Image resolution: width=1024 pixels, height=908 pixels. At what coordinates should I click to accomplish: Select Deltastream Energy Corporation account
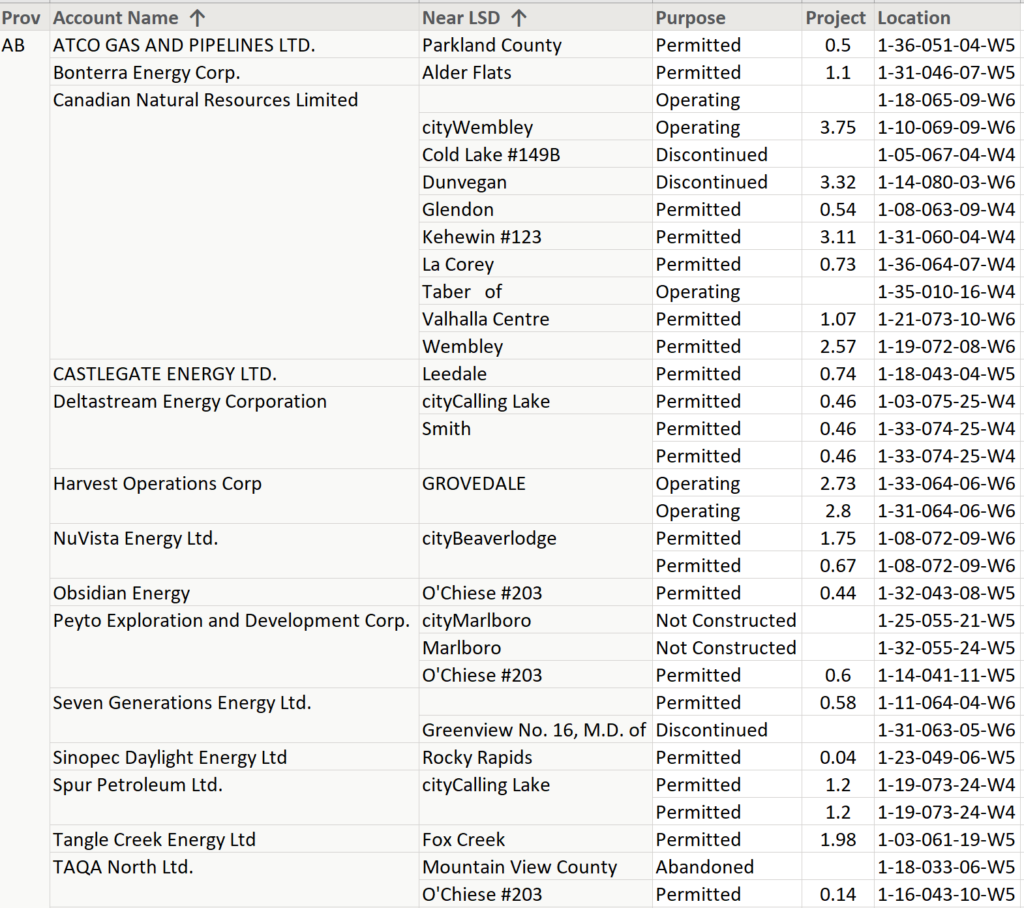tap(189, 401)
